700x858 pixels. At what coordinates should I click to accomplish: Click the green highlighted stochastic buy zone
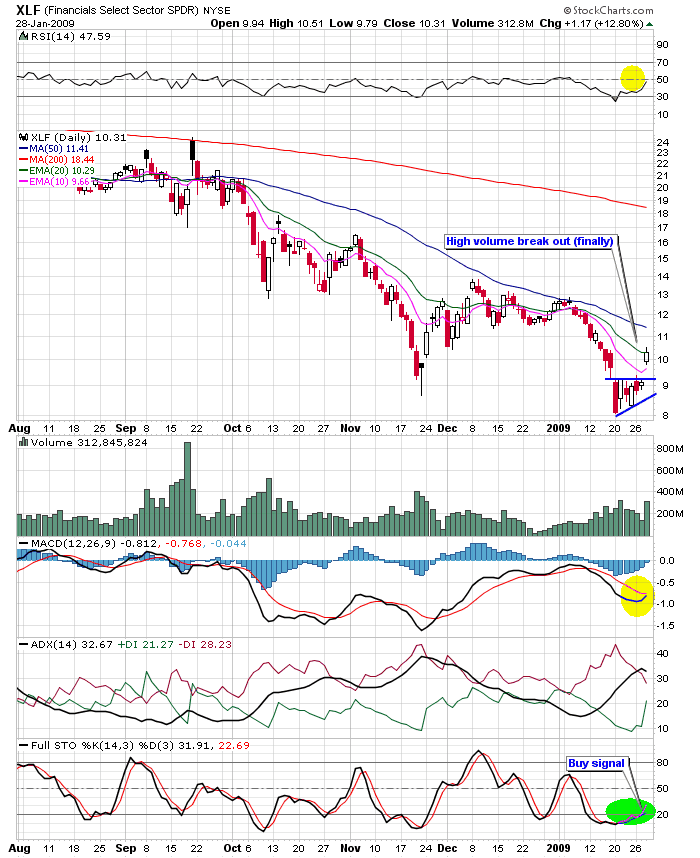coord(630,811)
